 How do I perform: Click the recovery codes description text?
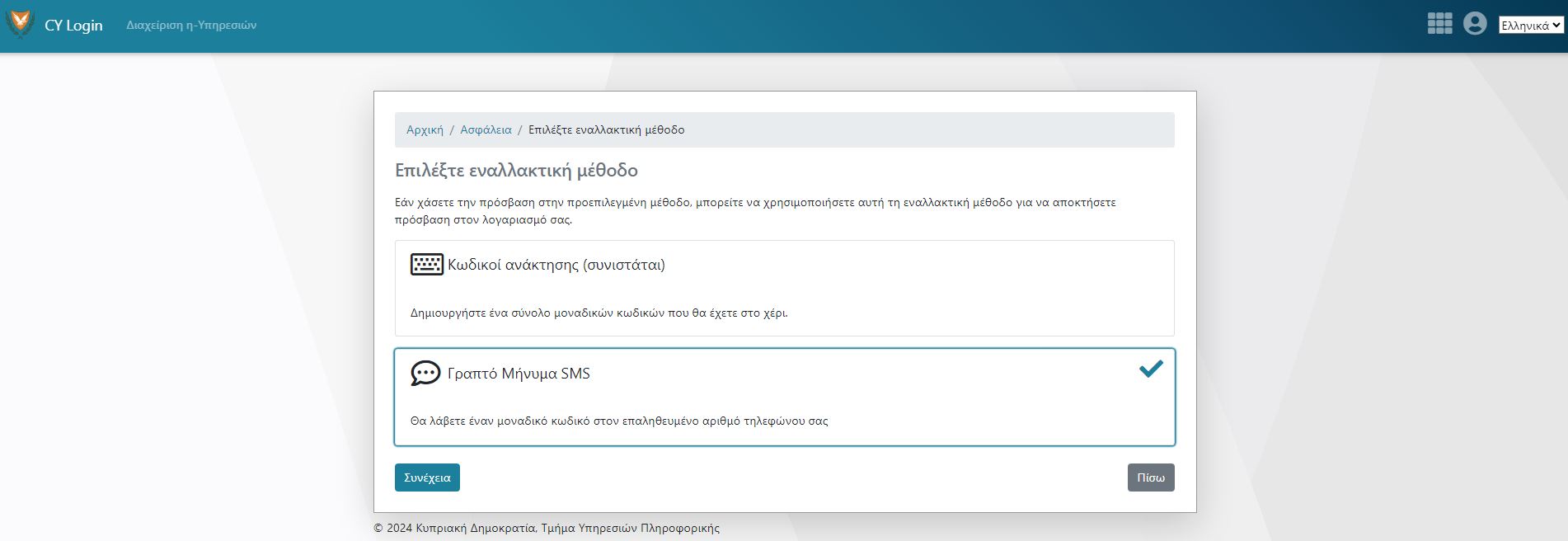click(x=599, y=313)
